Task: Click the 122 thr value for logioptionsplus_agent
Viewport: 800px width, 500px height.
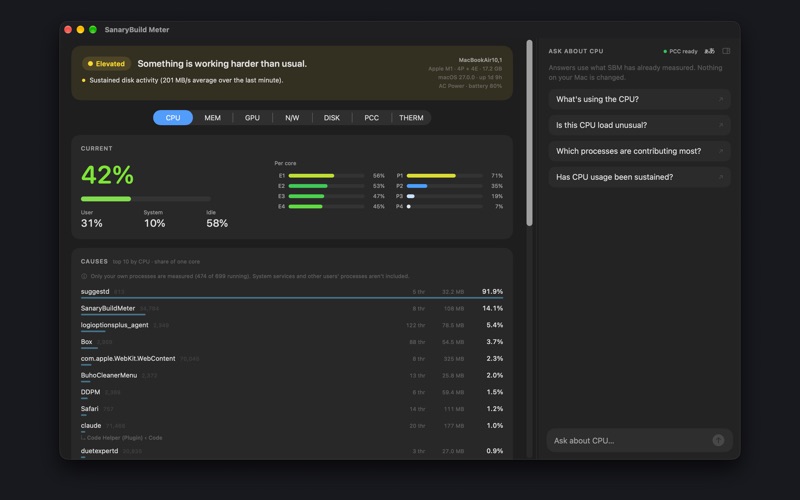Action: 415,326
